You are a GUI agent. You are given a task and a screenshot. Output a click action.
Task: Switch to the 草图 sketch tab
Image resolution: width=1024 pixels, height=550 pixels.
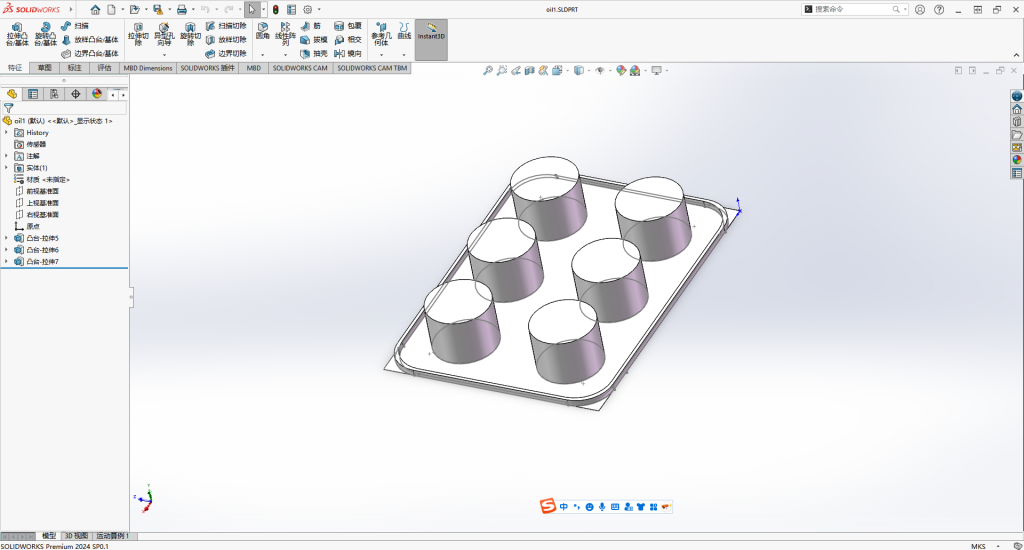coord(44,68)
